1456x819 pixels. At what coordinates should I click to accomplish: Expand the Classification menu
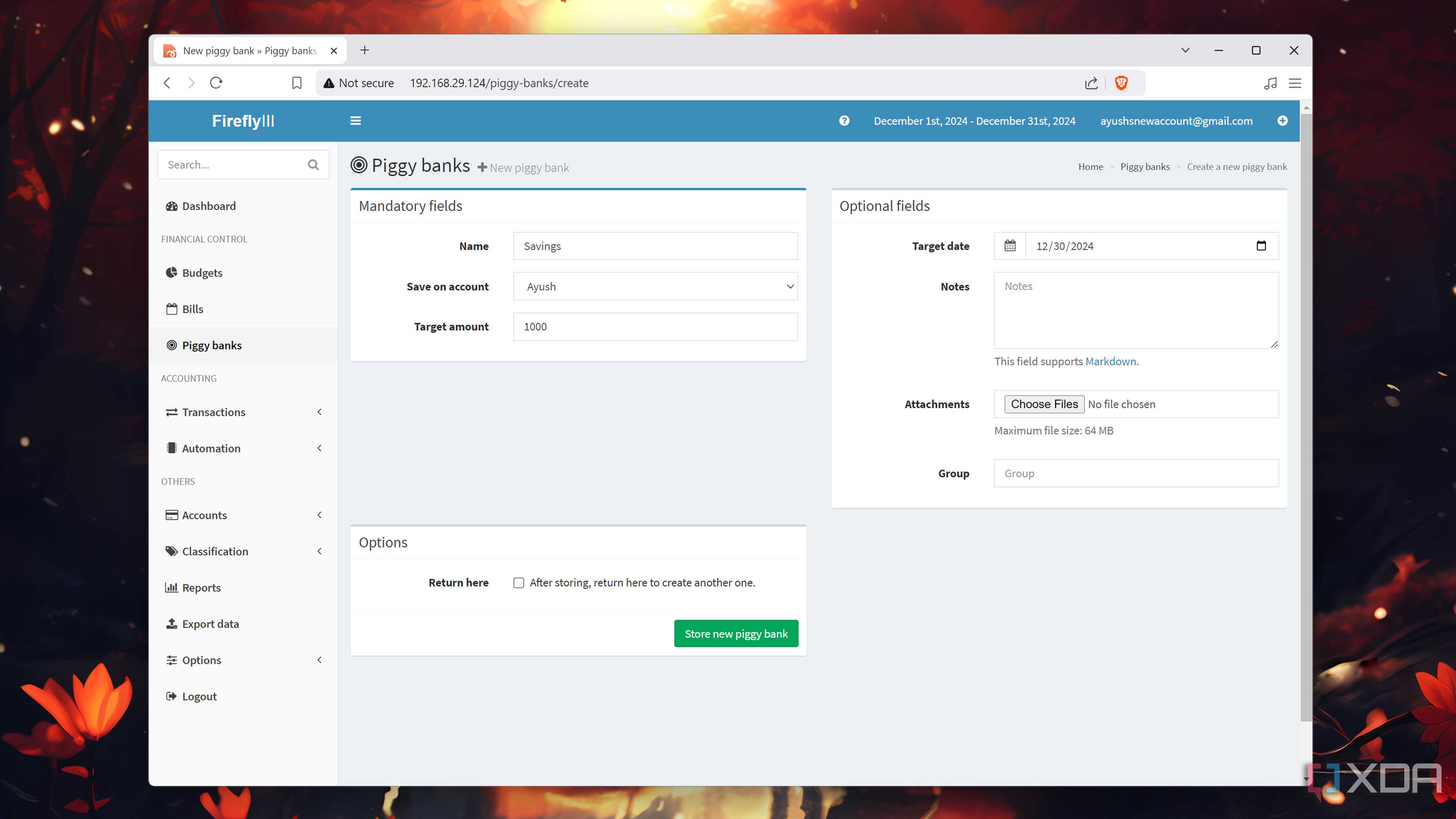(243, 551)
